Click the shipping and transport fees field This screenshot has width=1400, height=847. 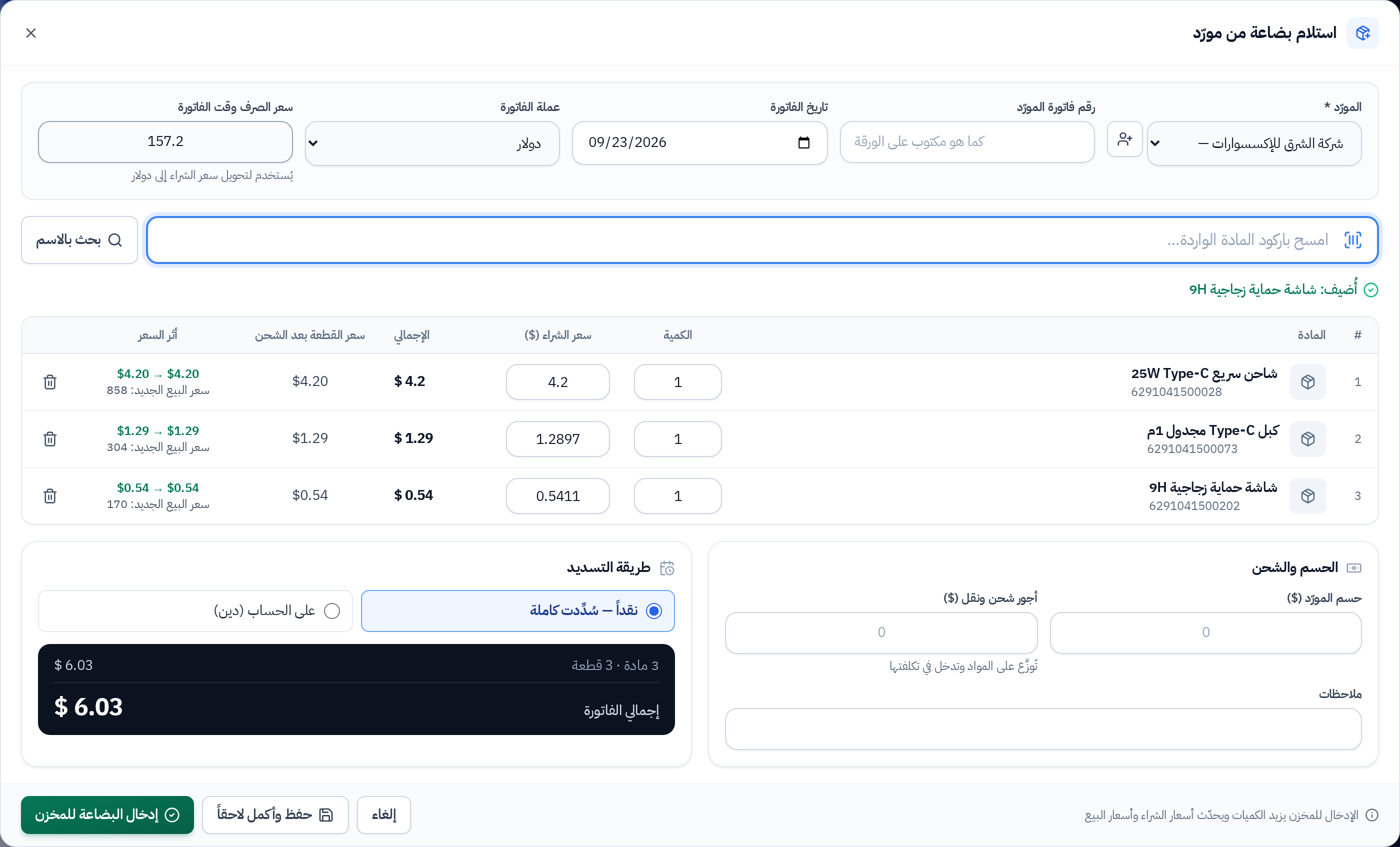pos(881,632)
